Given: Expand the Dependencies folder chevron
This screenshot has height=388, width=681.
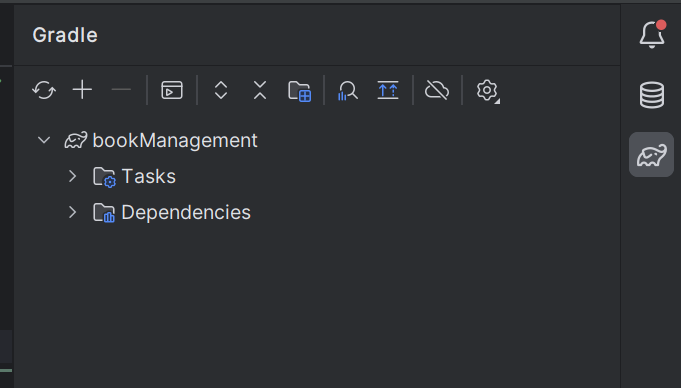Looking at the screenshot, I should (x=73, y=212).
